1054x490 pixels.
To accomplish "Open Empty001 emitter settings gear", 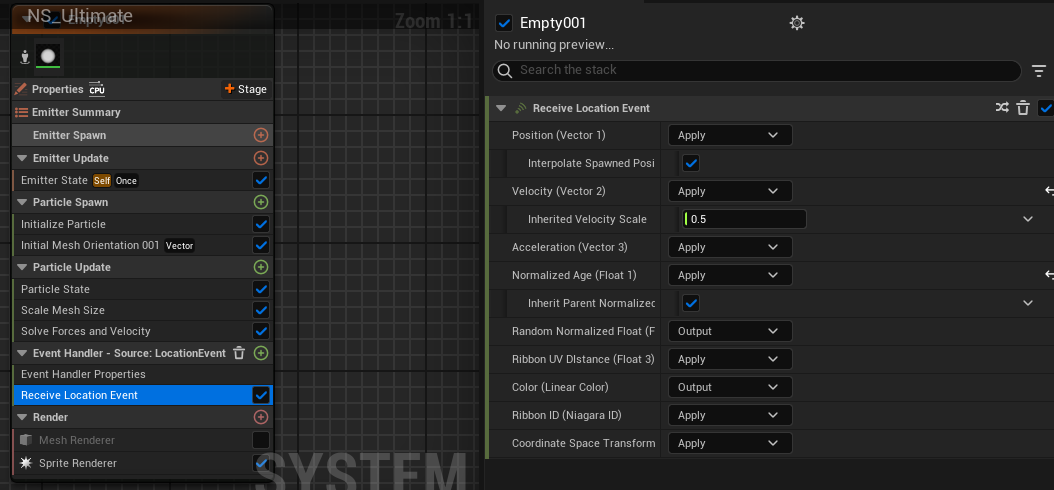I will click(x=796, y=23).
